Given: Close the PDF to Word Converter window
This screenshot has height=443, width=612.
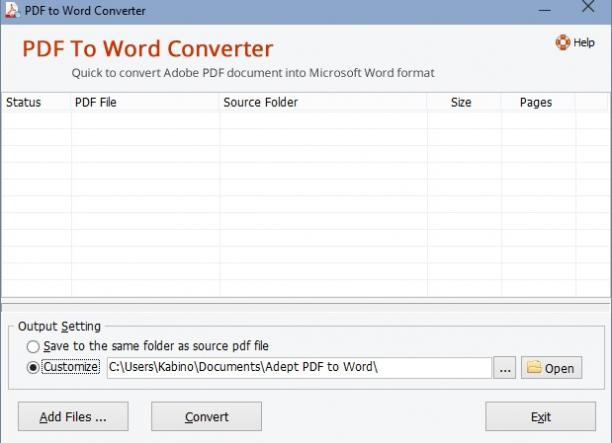Looking at the screenshot, I should coord(588,7).
